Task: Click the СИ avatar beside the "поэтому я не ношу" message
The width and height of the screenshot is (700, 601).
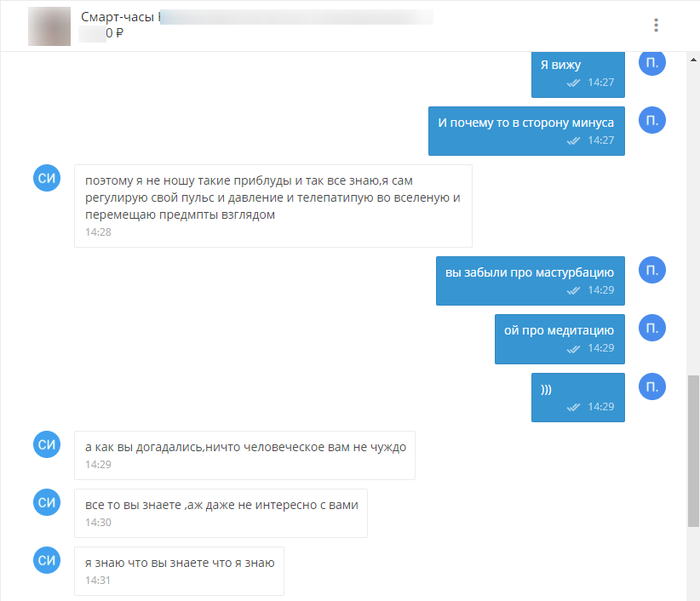Action: click(47, 178)
